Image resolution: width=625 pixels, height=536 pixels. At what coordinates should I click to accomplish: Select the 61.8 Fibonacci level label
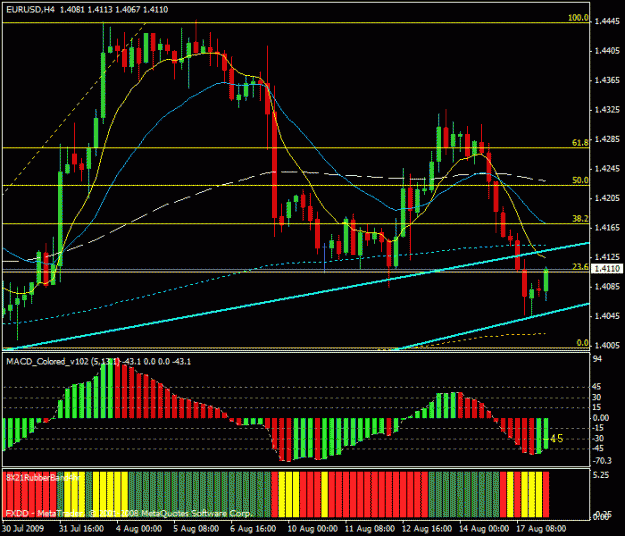[x=580, y=143]
